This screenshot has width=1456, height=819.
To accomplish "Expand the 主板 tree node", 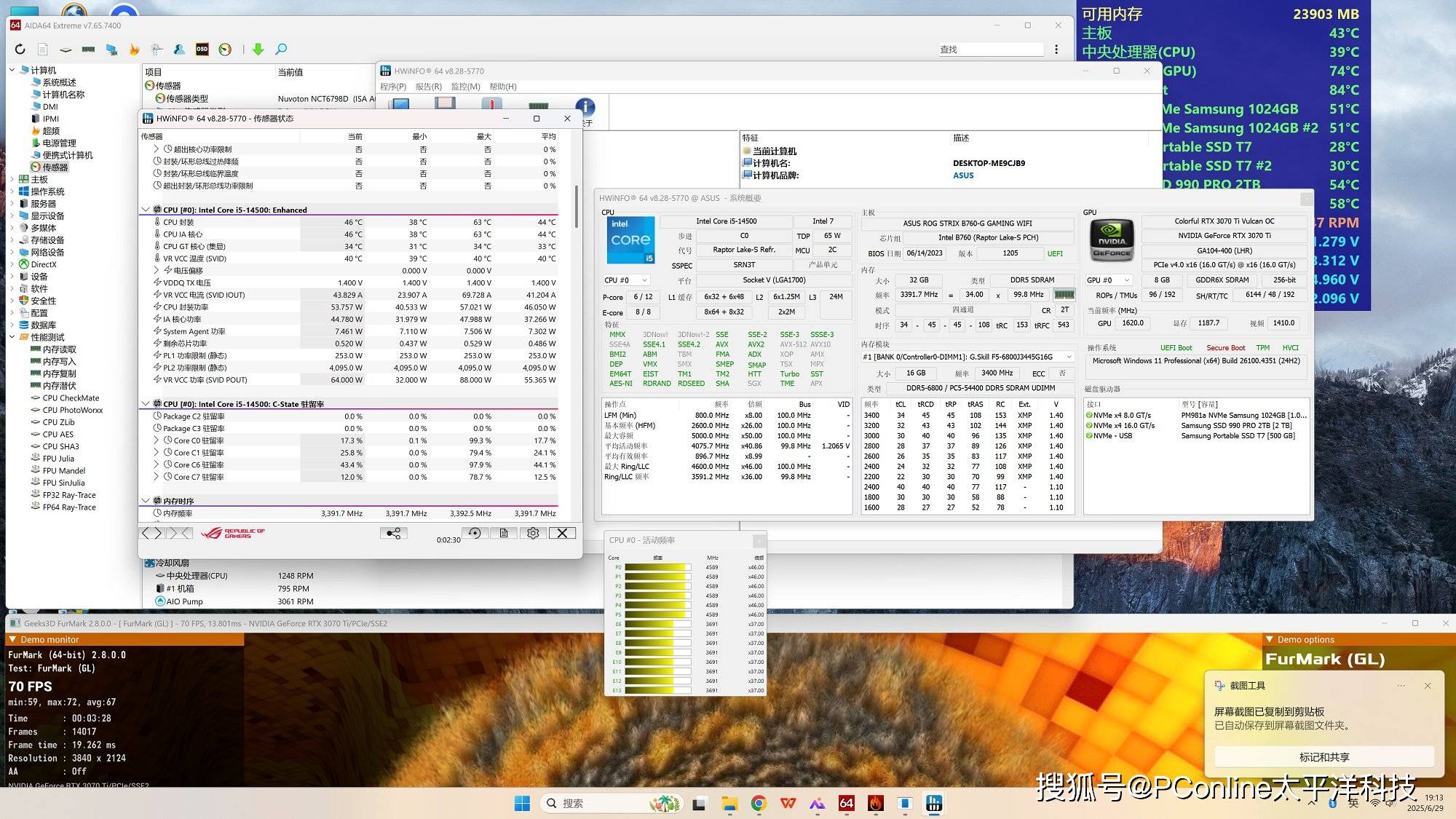I will (x=12, y=180).
